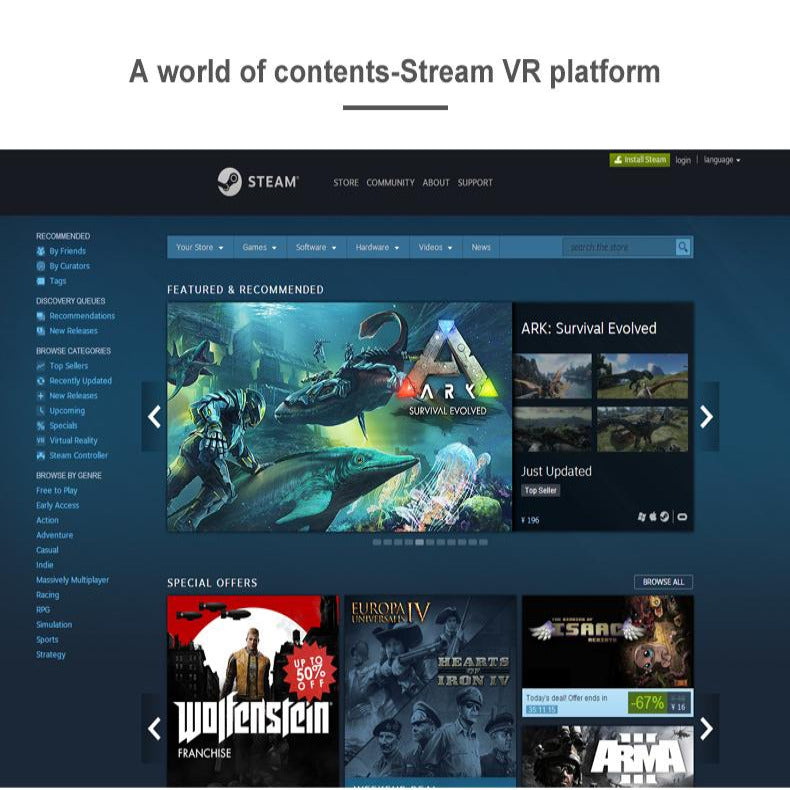
Task: Click the search magnifier icon
Action: (x=682, y=247)
